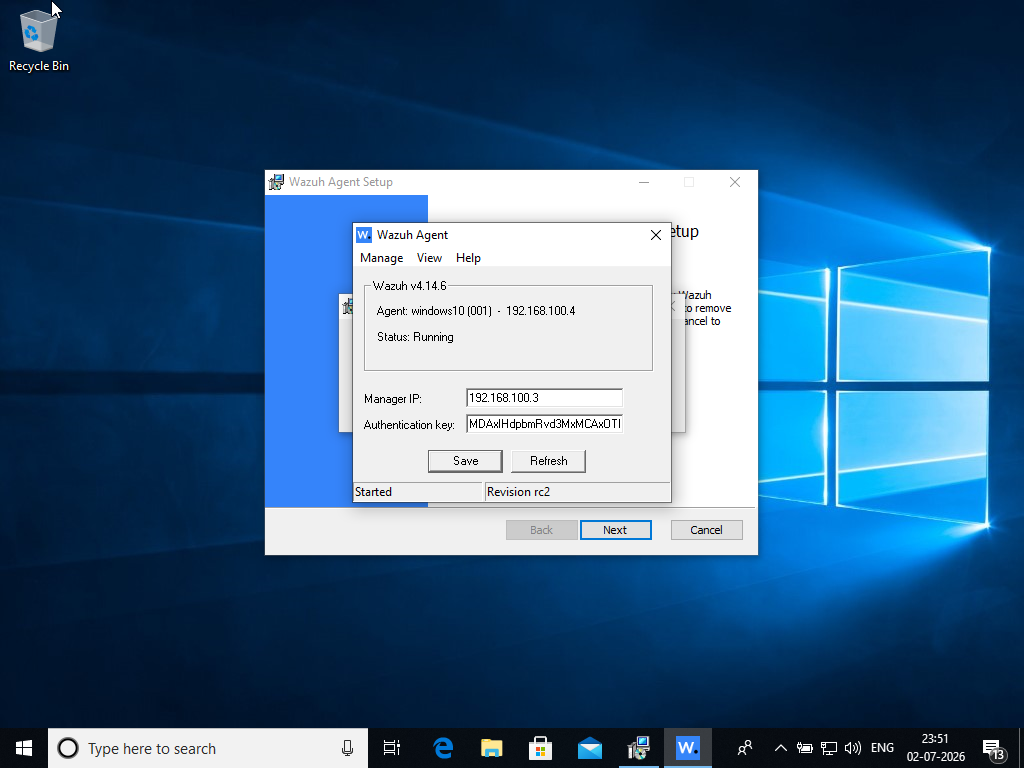Click the agent name and IP line

tap(475, 311)
